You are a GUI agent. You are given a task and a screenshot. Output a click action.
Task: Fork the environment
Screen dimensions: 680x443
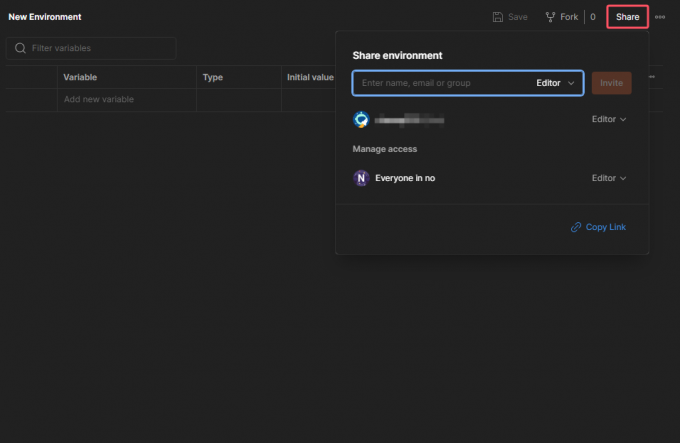(562, 17)
